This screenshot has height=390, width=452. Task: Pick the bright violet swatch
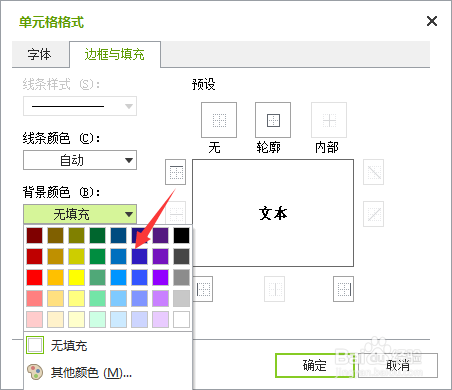coord(160,277)
